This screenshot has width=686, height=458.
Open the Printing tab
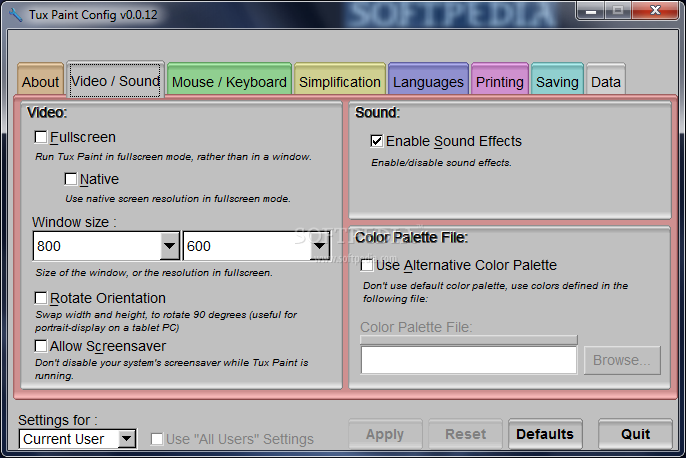[x=500, y=79]
